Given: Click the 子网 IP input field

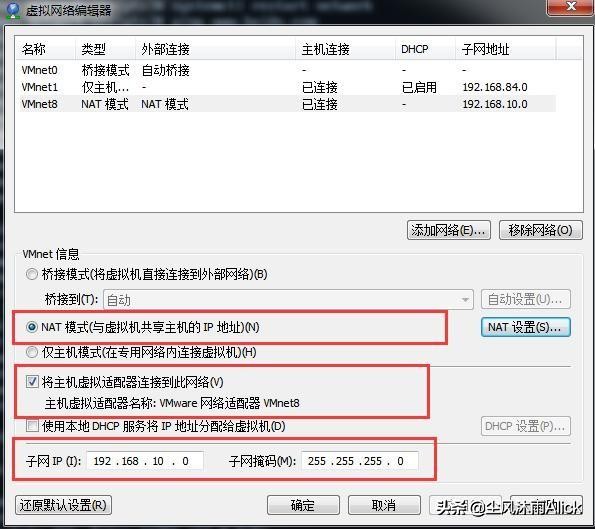Looking at the screenshot, I should point(145,461).
